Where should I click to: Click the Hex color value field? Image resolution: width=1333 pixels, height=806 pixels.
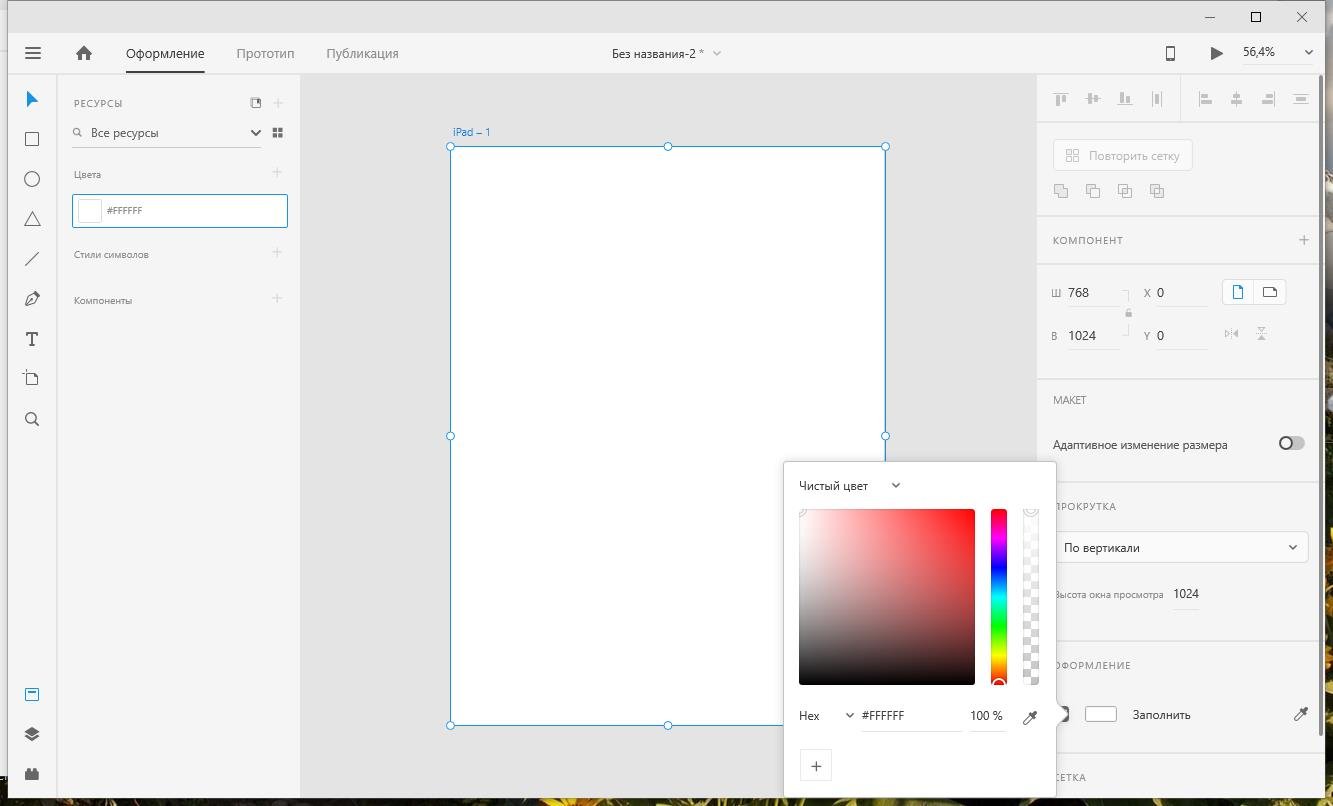click(910, 716)
